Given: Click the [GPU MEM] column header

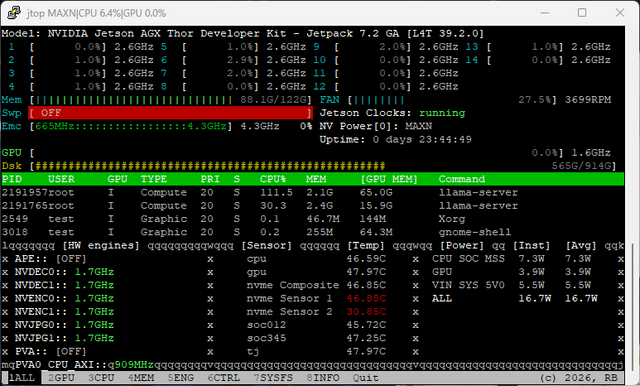Looking at the screenshot, I should pos(389,179).
